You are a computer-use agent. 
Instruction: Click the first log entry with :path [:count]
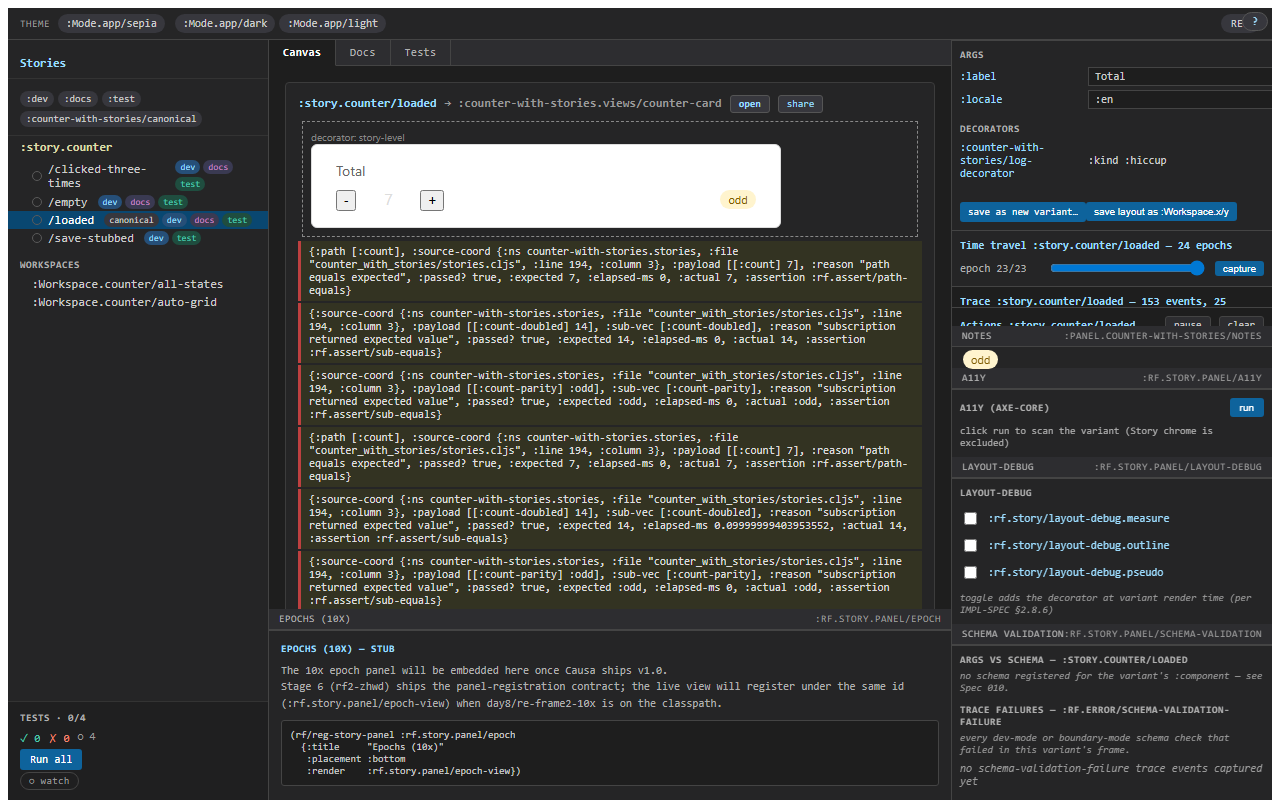610,270
